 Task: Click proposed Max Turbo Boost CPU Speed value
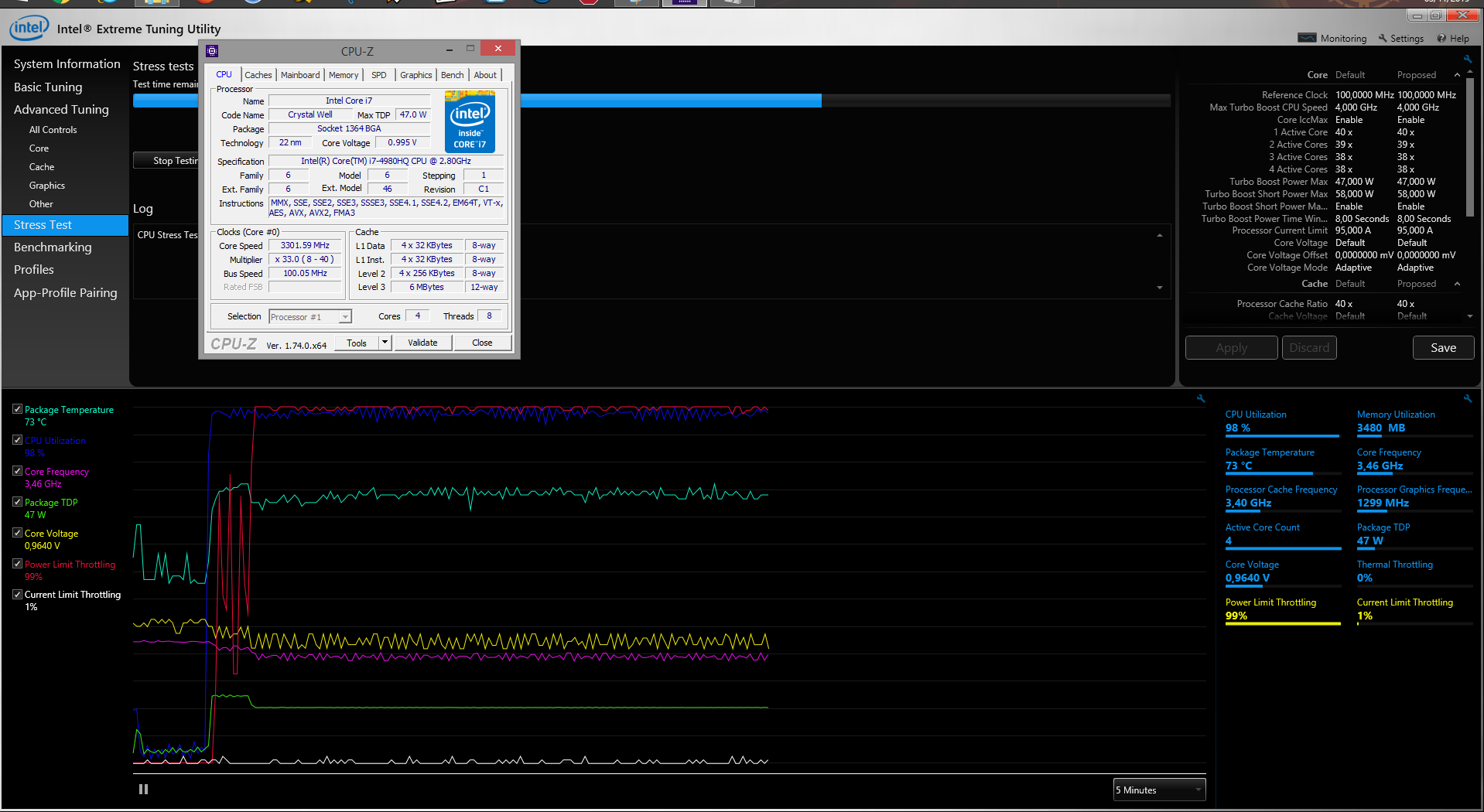pos(1418,107)
